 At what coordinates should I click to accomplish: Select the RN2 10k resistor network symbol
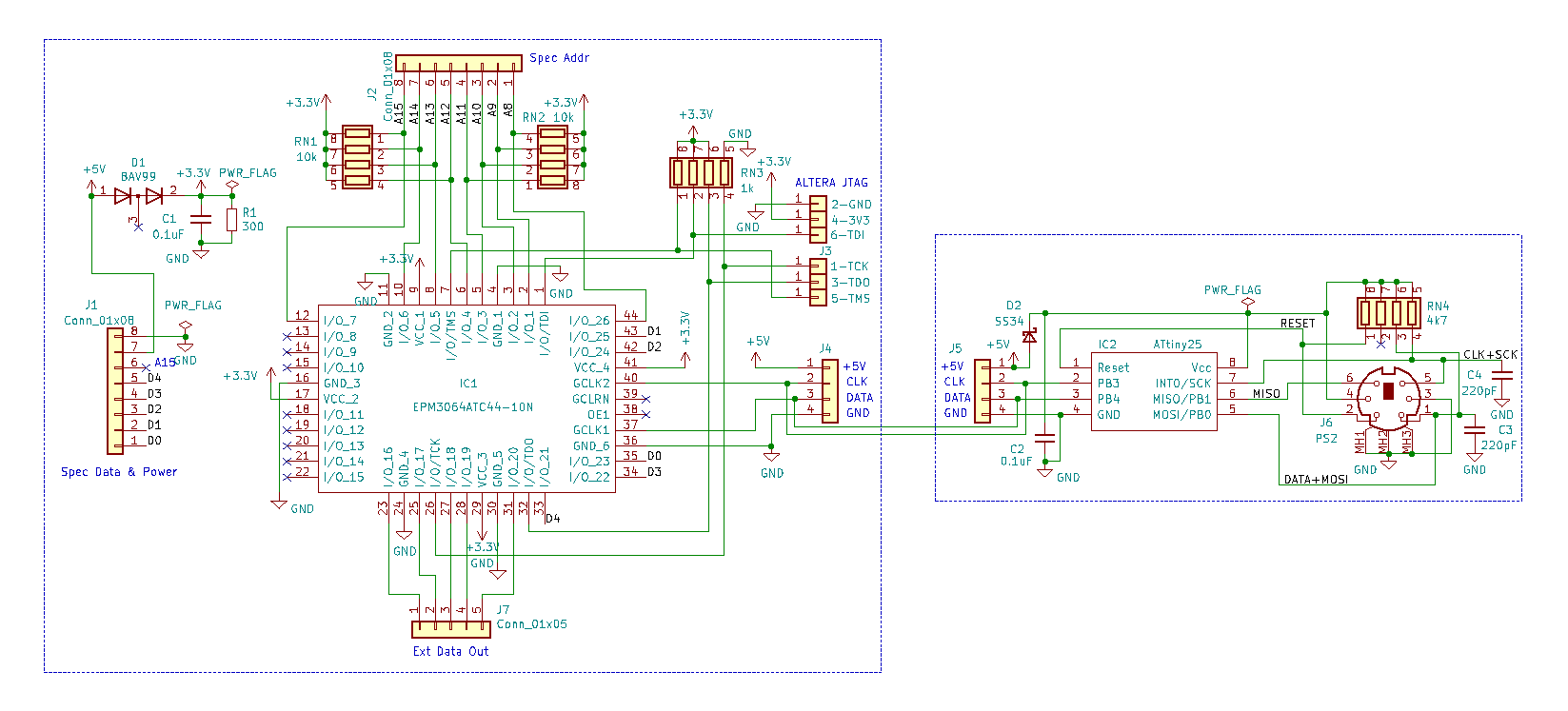click(x=553, y=157)
